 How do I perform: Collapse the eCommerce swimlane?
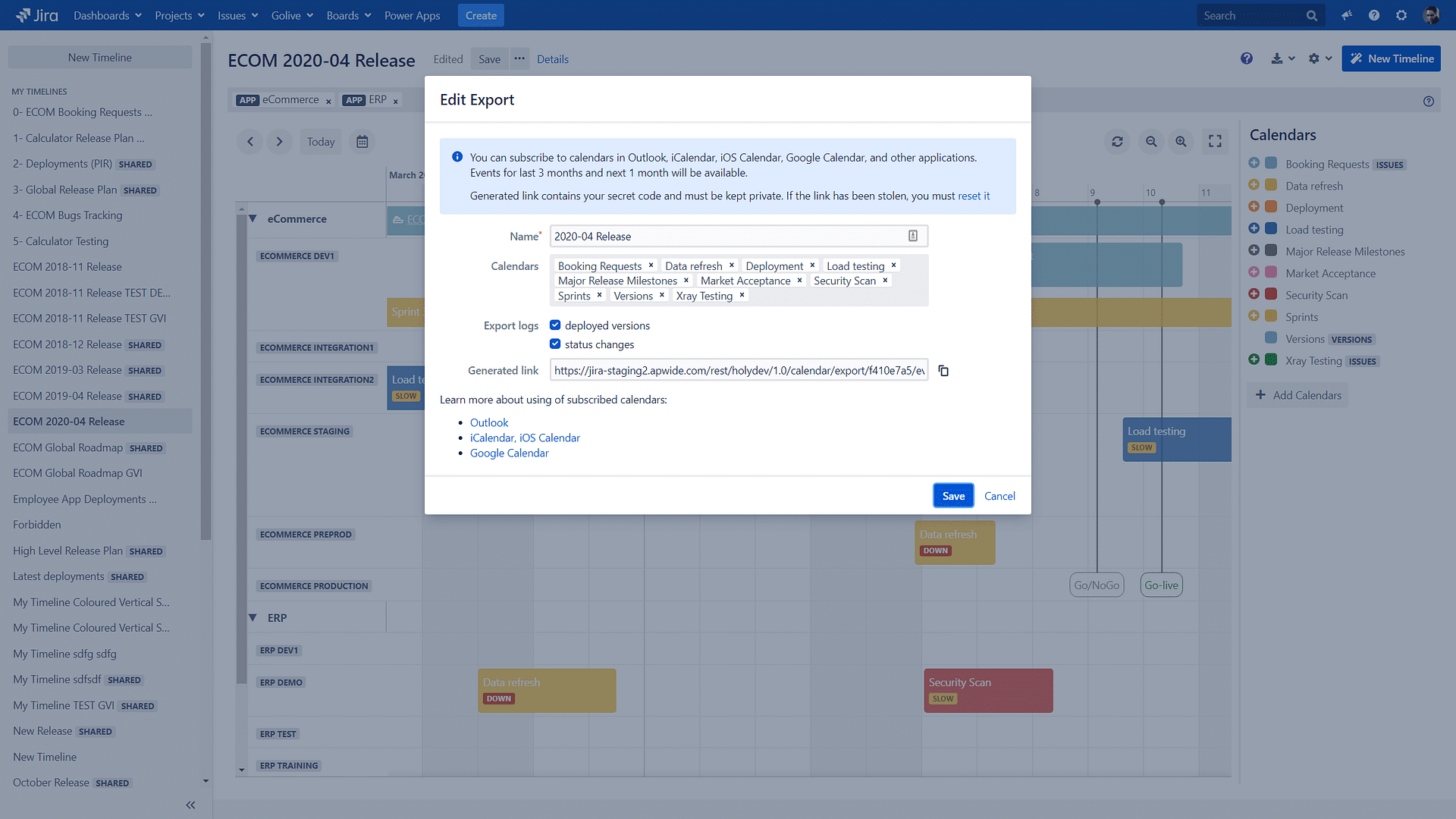pyautogui.click(x=253, y=218)
